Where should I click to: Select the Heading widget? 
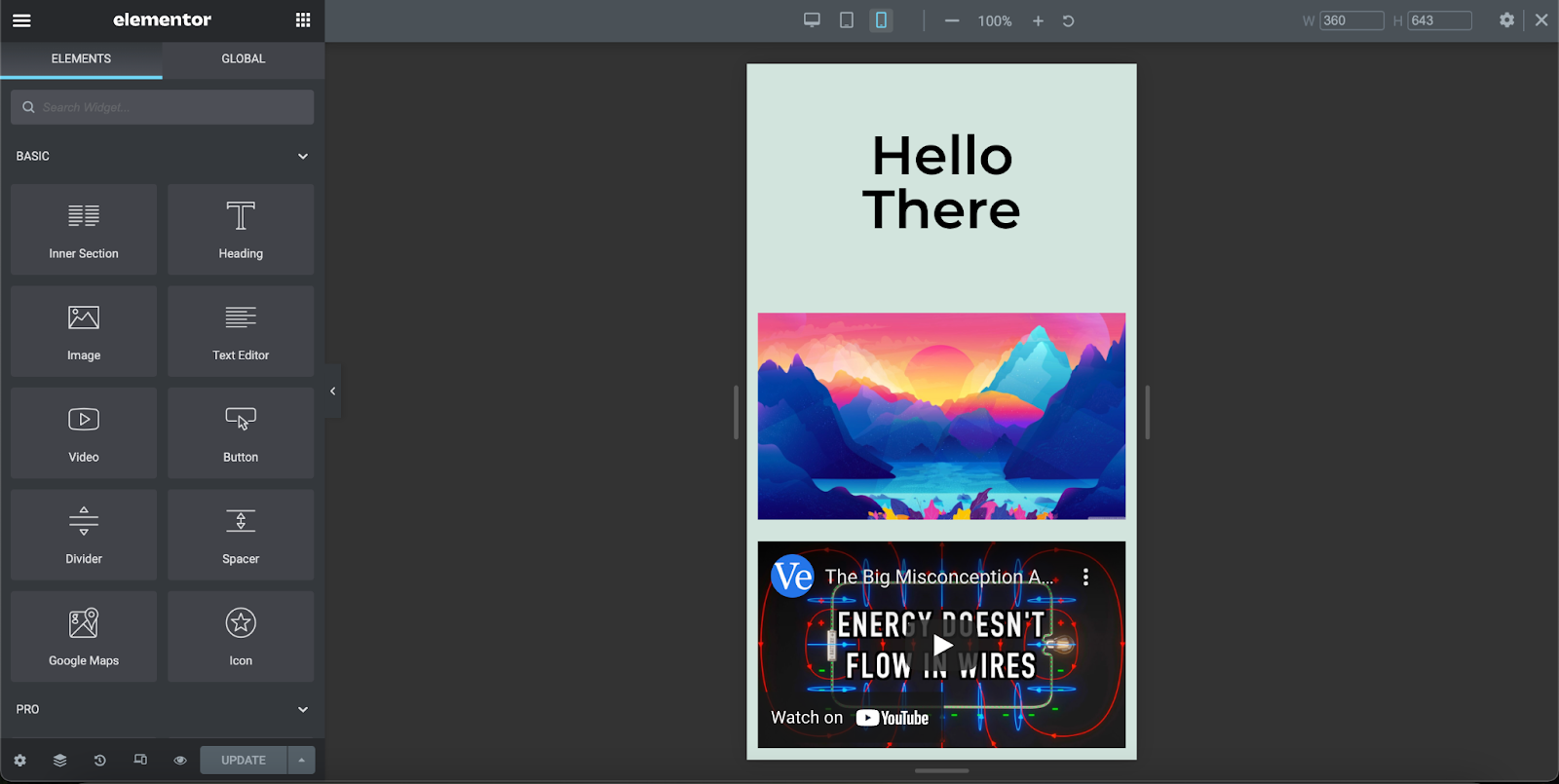click(241, 230)
